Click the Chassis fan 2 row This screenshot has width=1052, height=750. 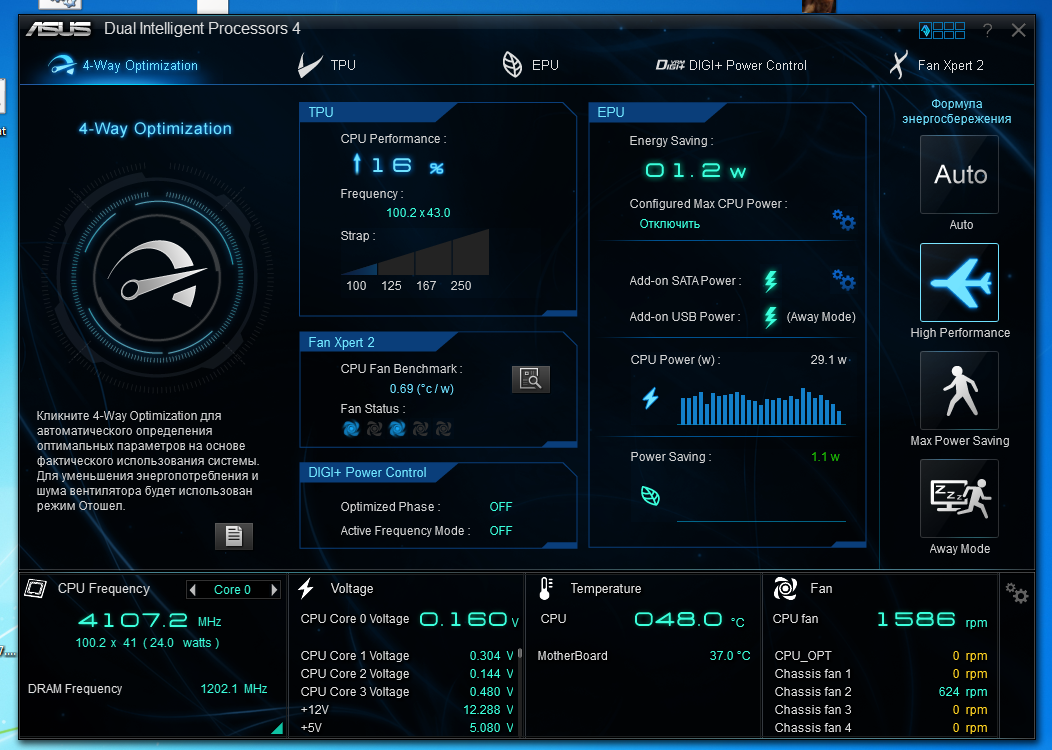[880, 692]
